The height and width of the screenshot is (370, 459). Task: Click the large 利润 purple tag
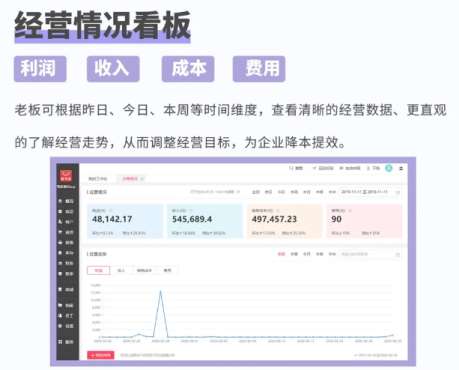(40, 69)
